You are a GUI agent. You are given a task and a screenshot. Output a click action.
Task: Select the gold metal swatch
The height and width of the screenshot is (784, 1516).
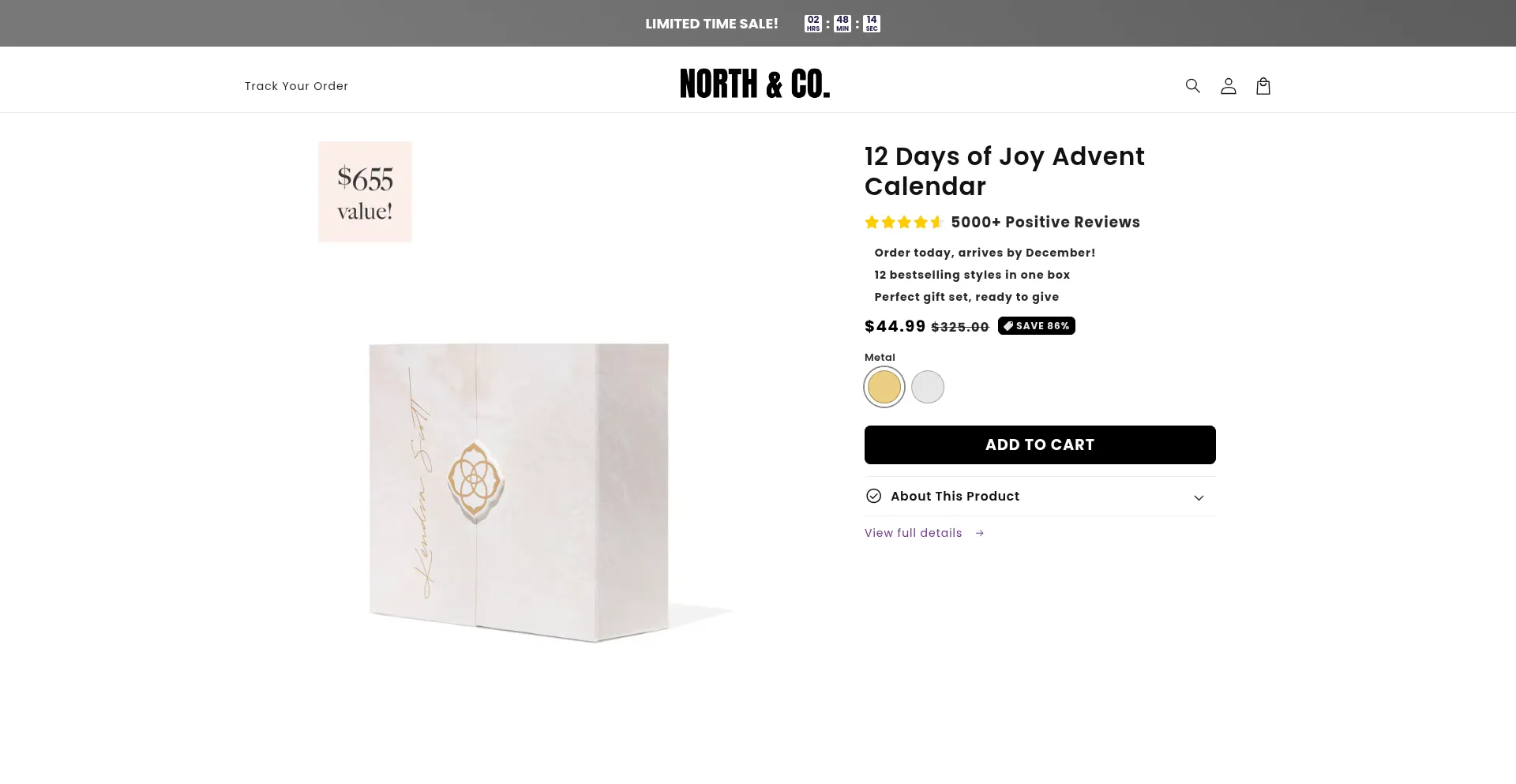pos(884,388)
